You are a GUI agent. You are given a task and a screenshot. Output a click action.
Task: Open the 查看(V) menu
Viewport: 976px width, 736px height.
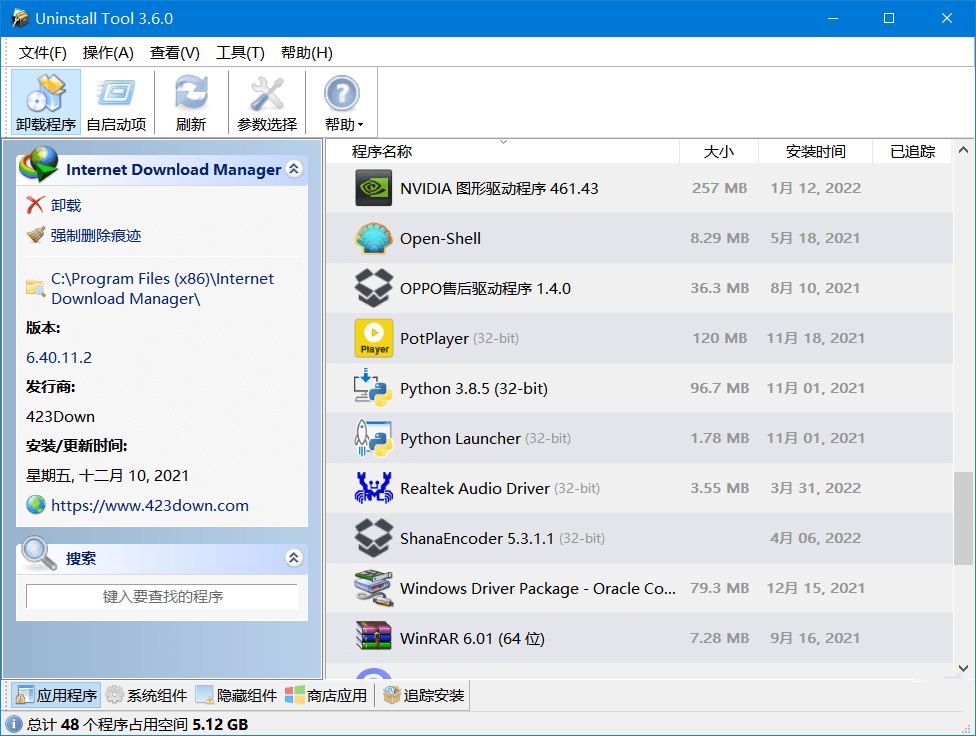pos(174,51)
